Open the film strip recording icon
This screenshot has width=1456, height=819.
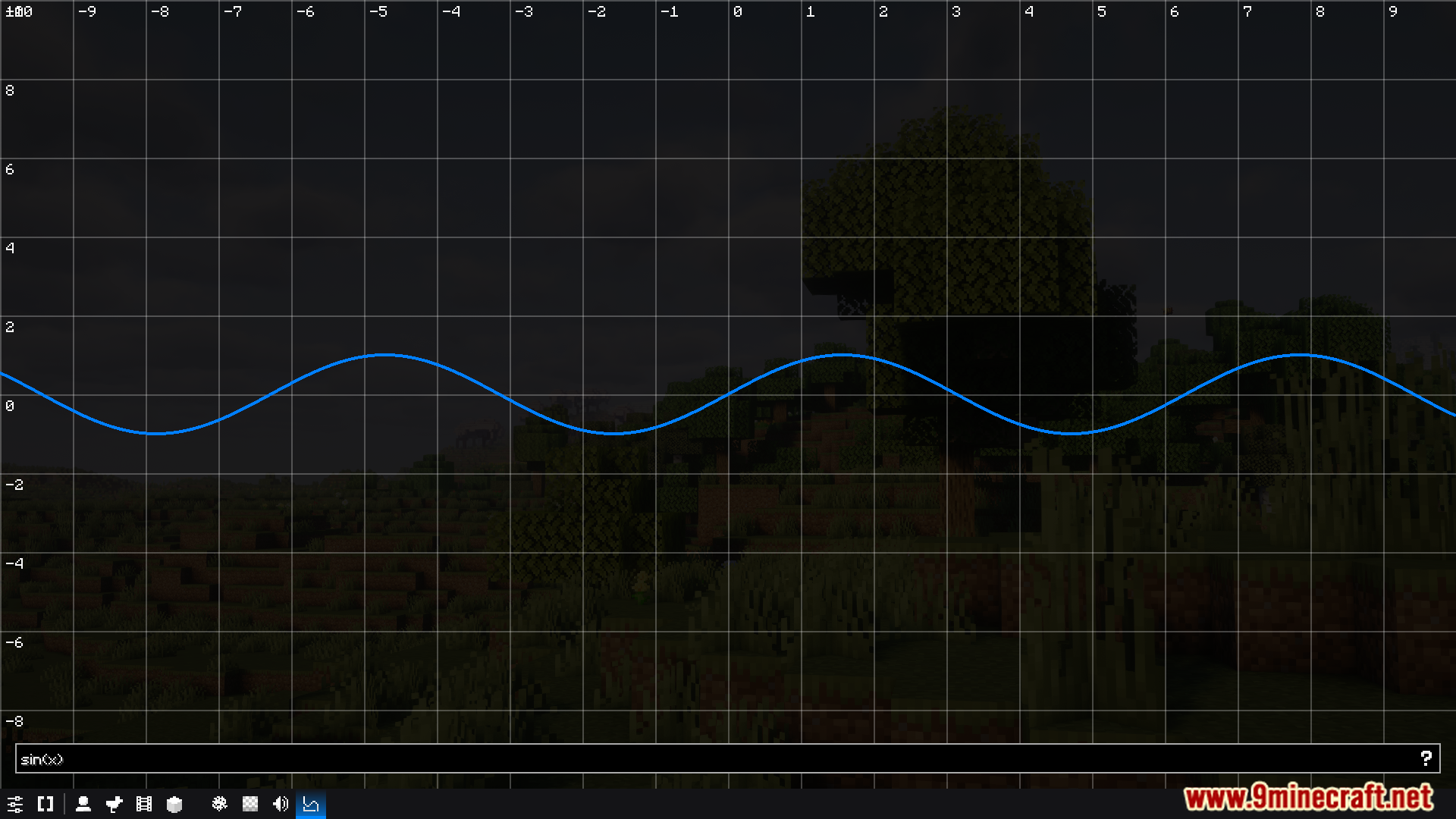pyautogui.click(x=144, y=804)
